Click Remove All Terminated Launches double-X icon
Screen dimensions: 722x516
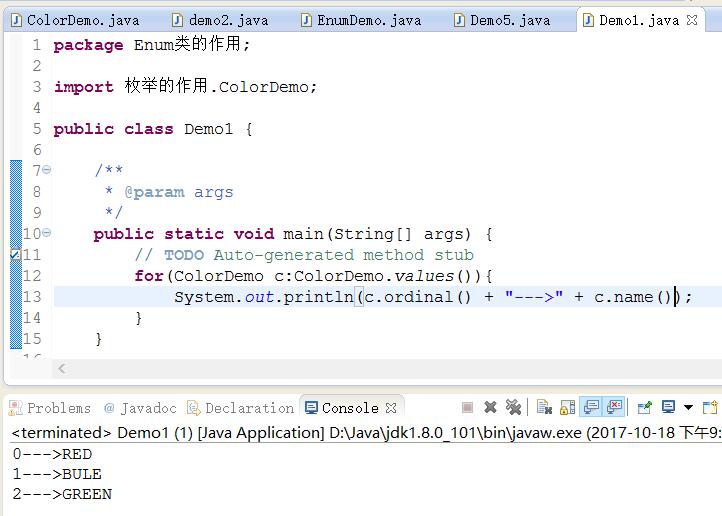[x=513, y=407]
